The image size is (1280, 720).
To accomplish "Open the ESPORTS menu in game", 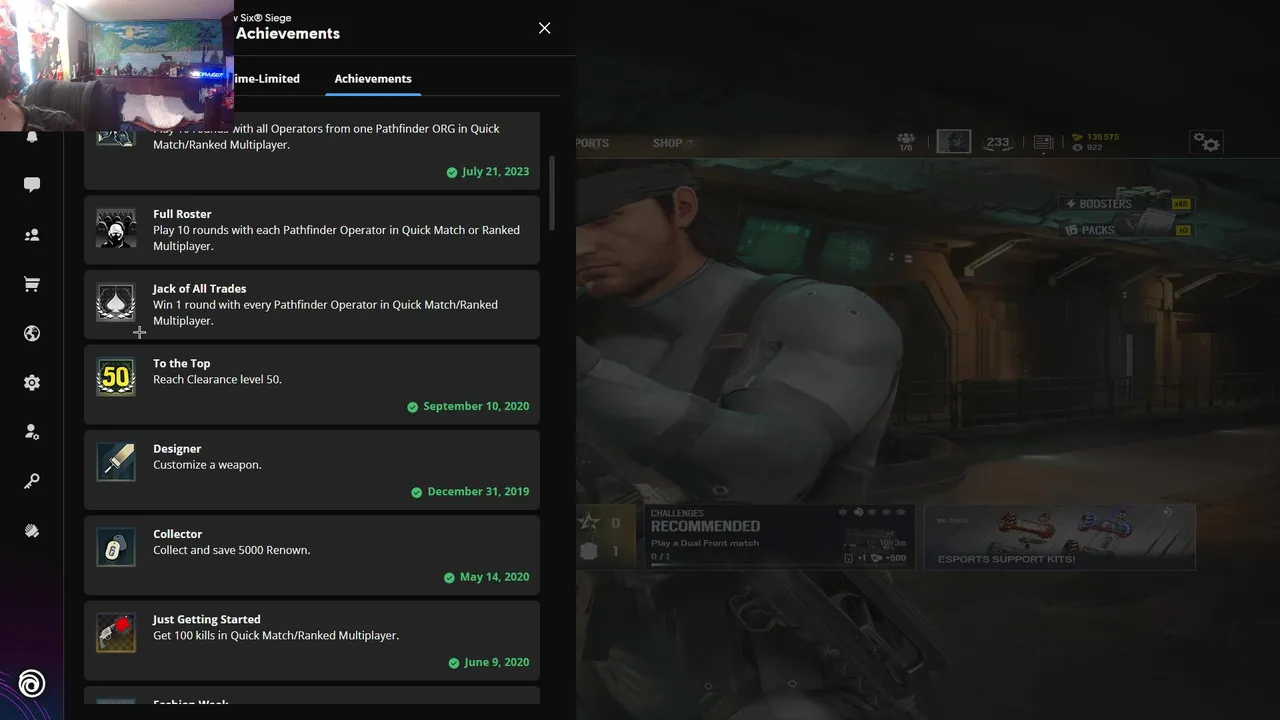I will coord(592,143).
